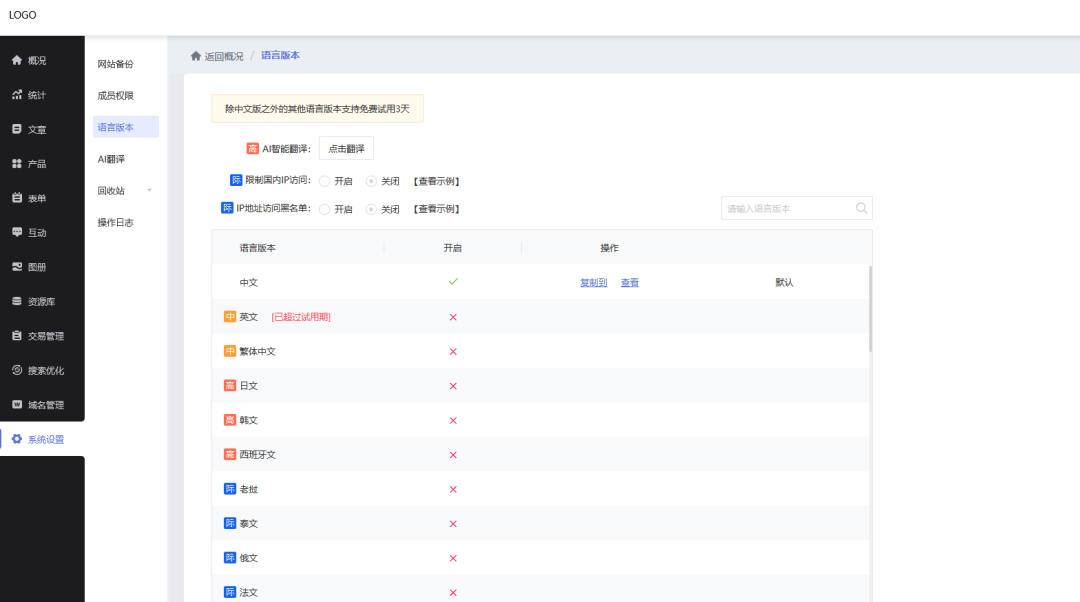The height and width of the screenshot is (602, 1080).
Task: Select 开启 for 限制国内IP访问
Action: (x=324, y=181)
